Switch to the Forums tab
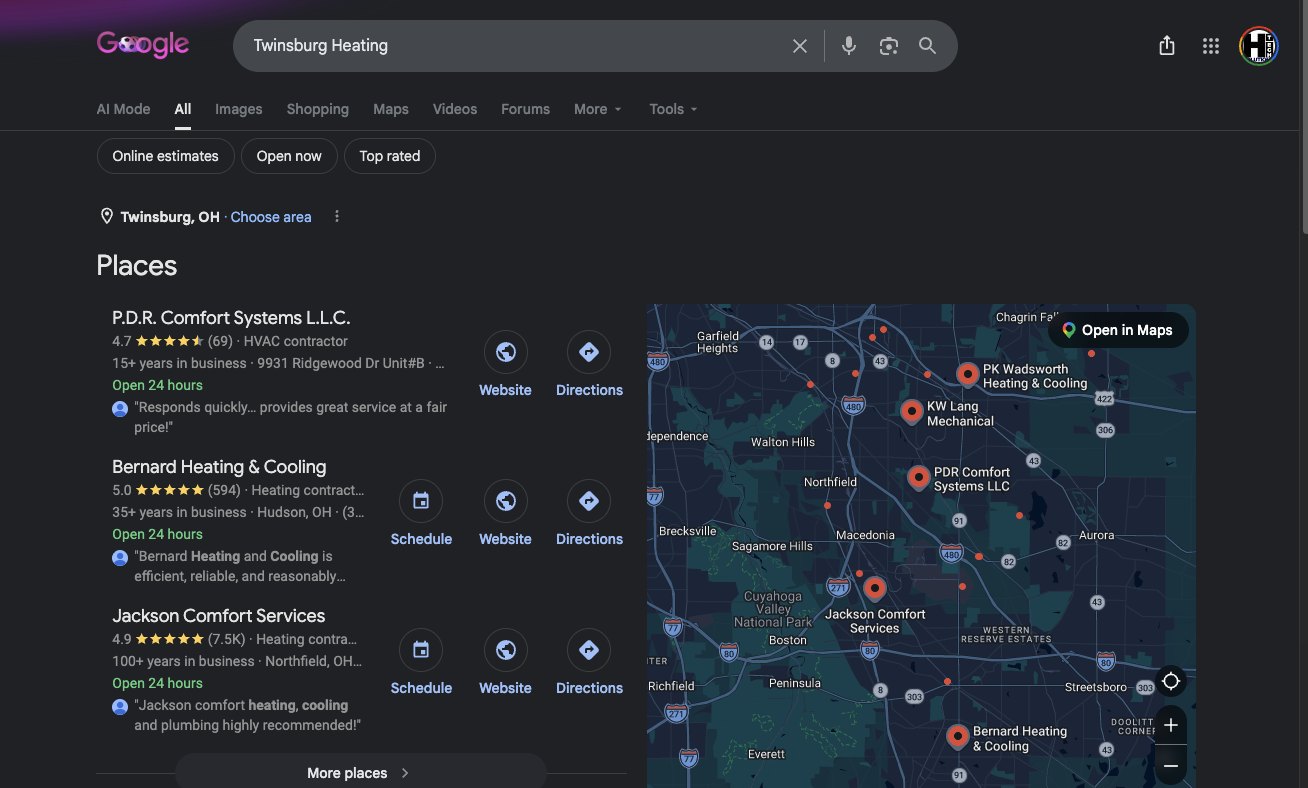This screenshot has width=1308, height=788. pyautogui.click(x=525, y=109)
